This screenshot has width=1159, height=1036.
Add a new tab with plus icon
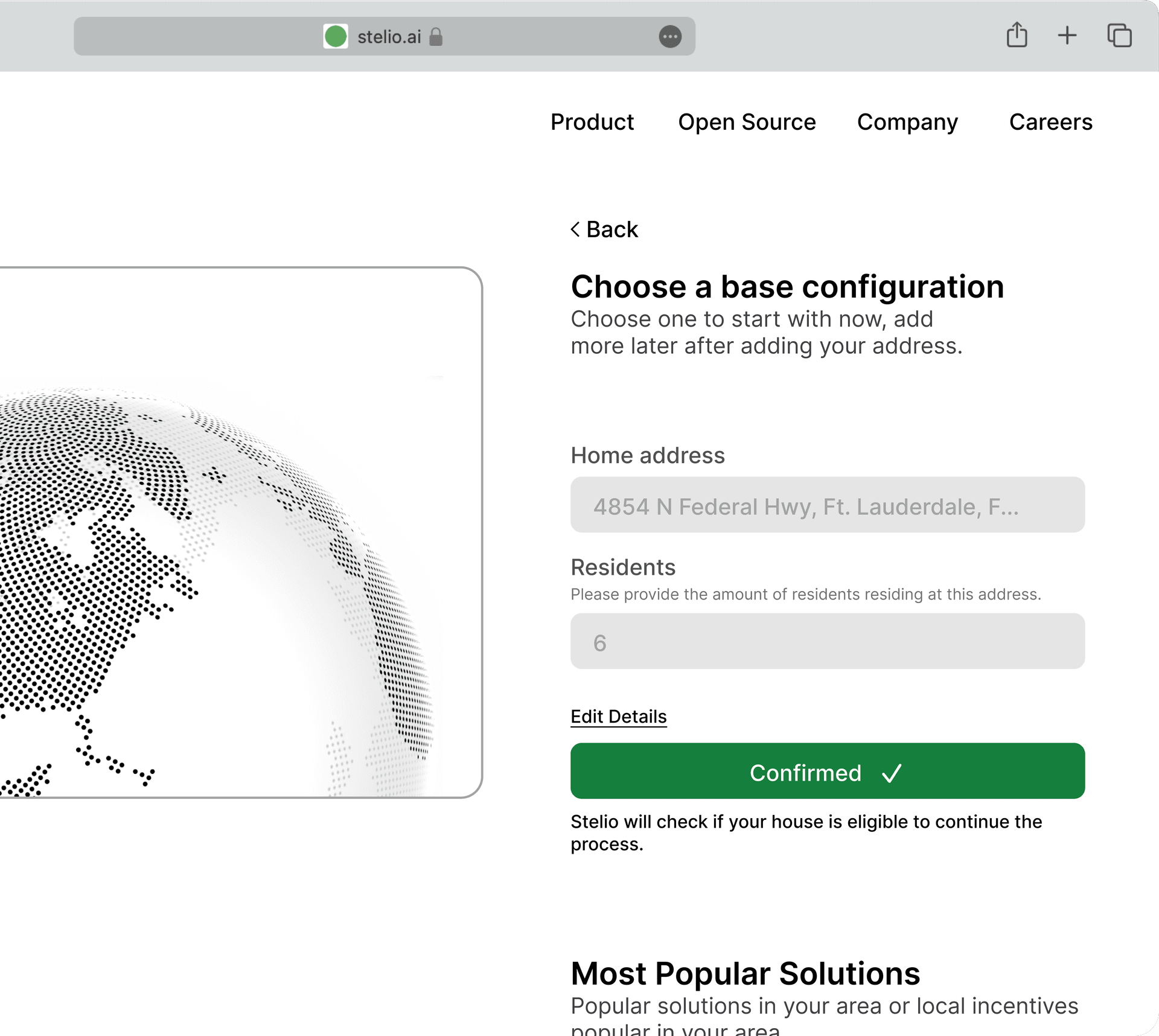[x=1067, y=36]
